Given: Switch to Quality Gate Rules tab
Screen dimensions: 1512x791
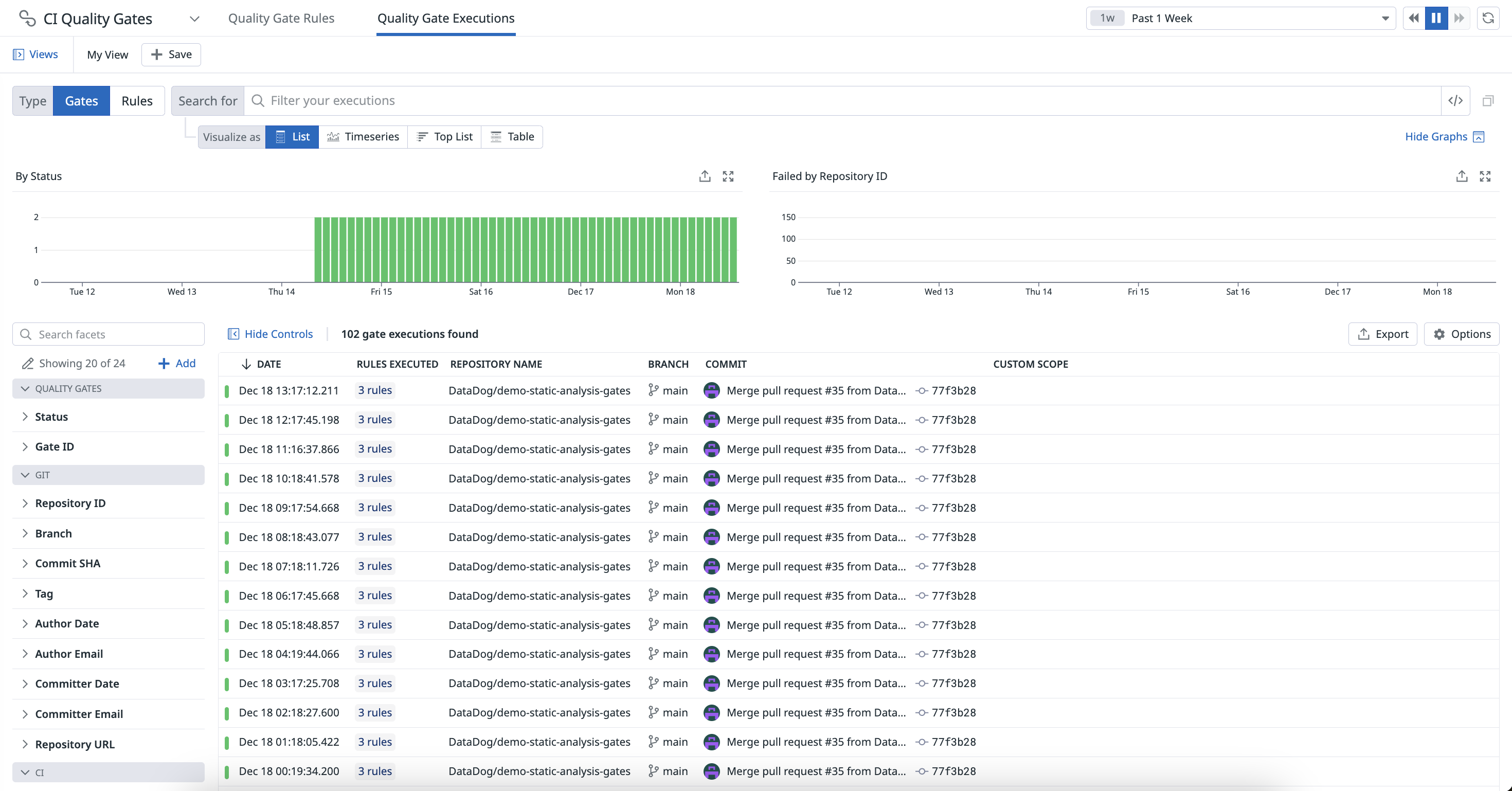Looking at the screenshot, I should coord(281,18).
